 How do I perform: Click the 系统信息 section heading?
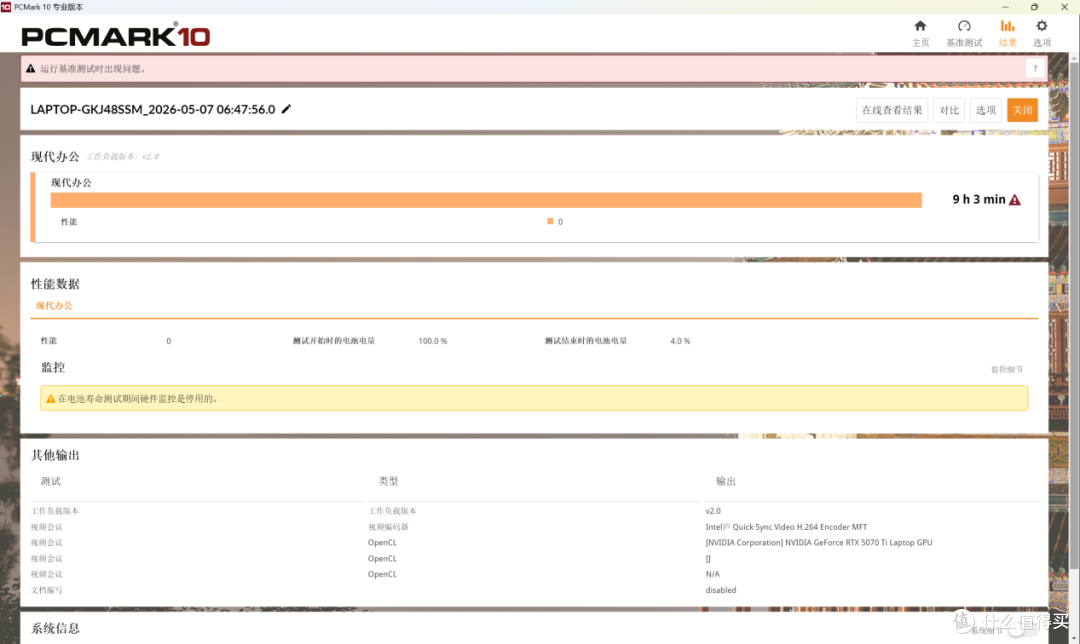tap(55, 628)
